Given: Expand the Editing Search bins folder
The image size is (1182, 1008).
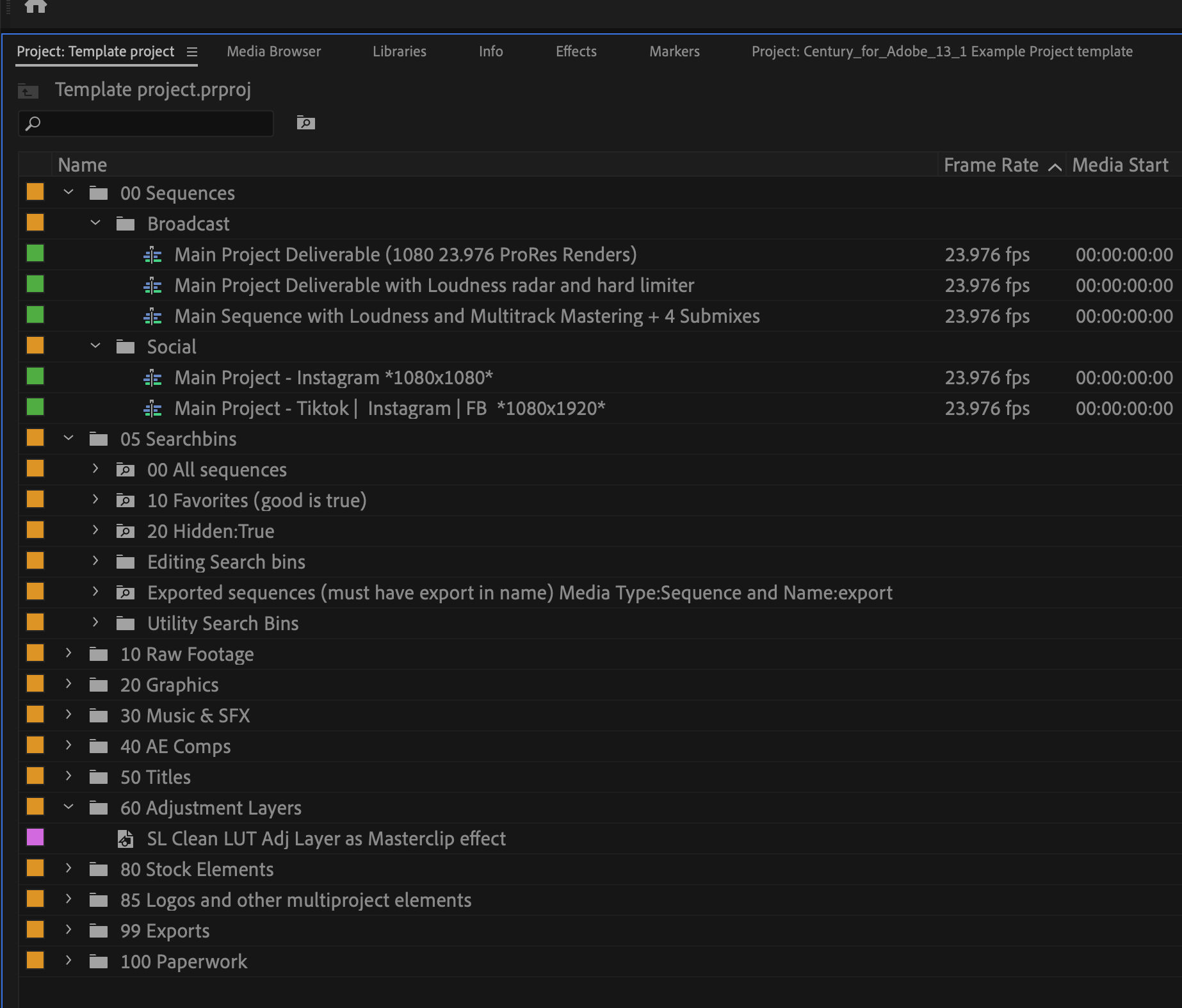Looking at the screenshot, I should [95, 561].
